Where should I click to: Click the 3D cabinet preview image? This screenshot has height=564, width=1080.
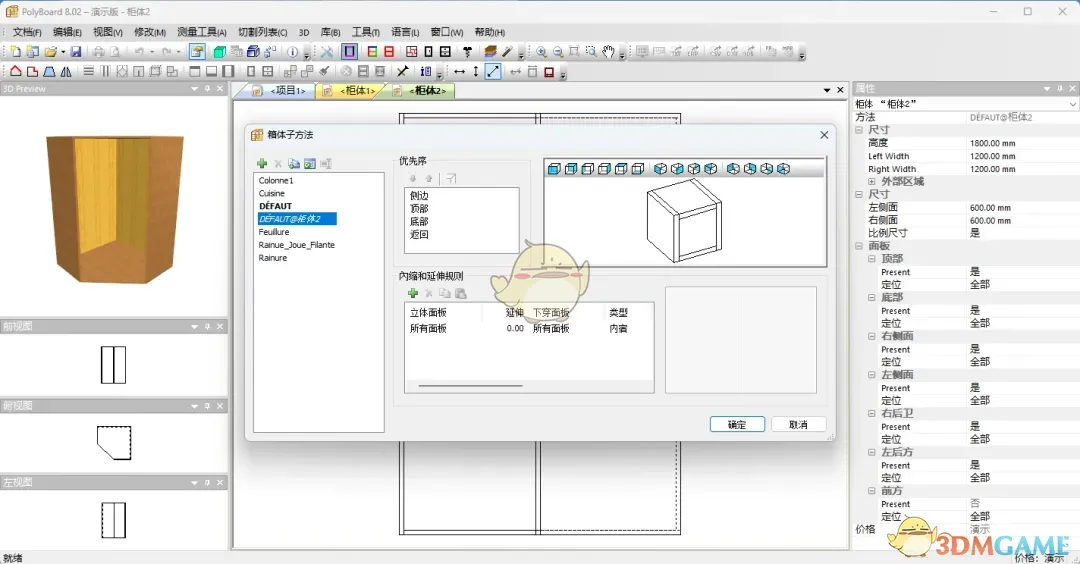(x=115, y=209)
